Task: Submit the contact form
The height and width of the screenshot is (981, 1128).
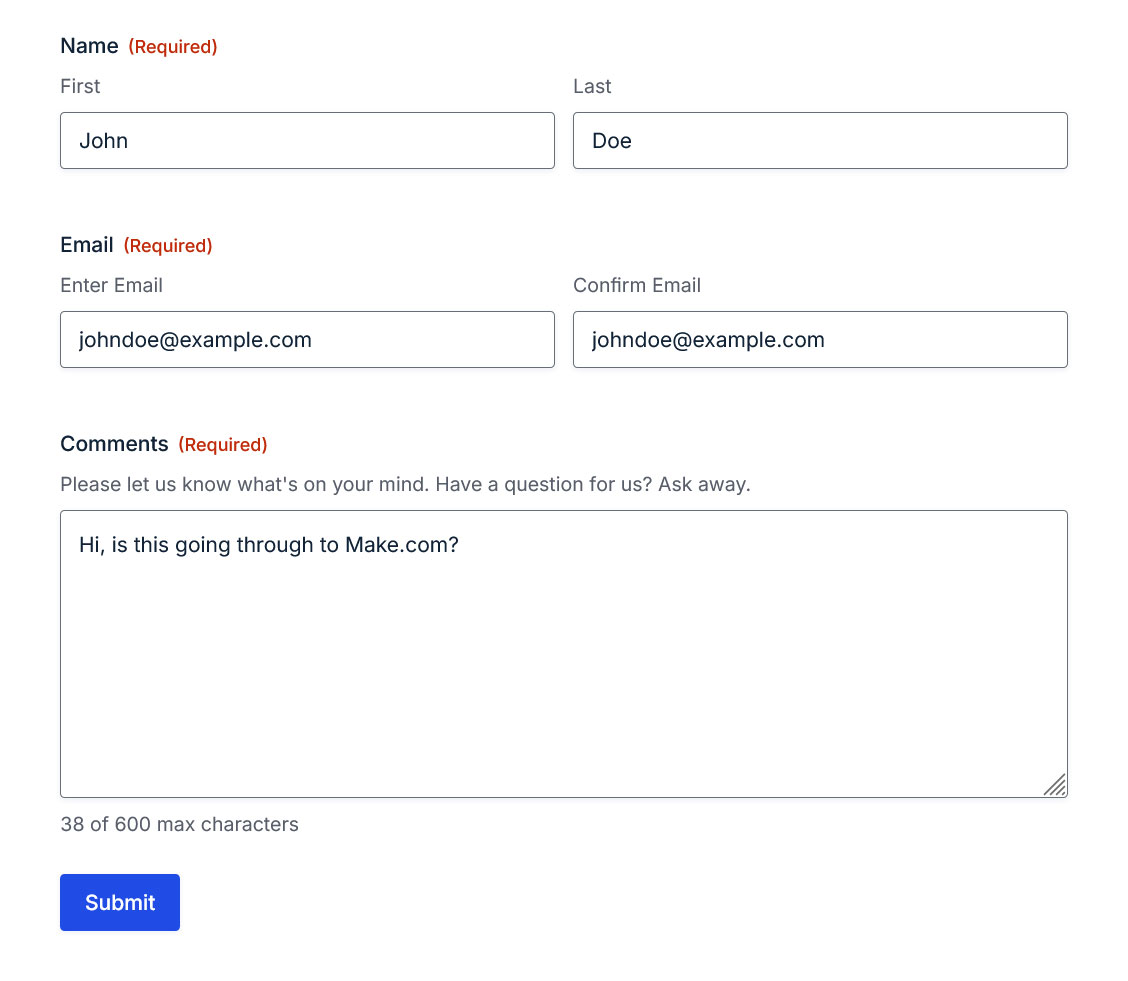Action: (120, 903)
